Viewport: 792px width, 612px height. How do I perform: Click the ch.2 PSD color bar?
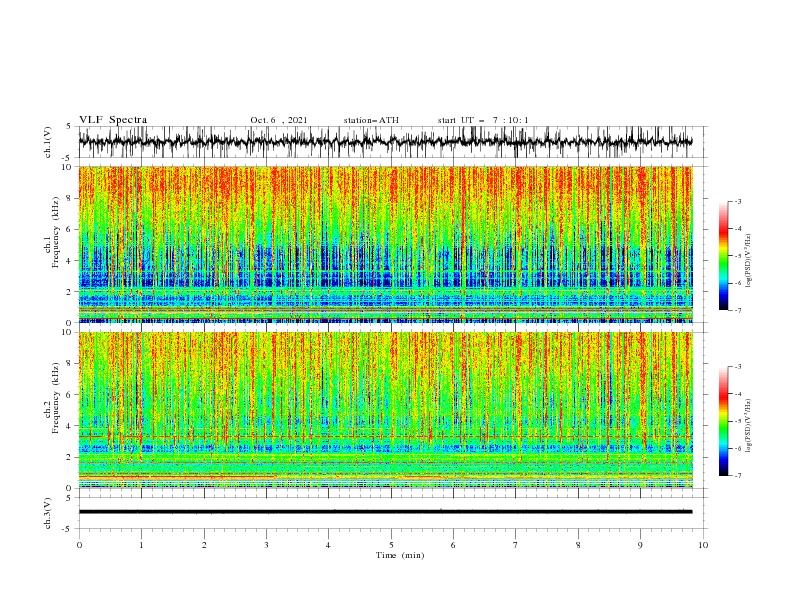pos(723,421)
